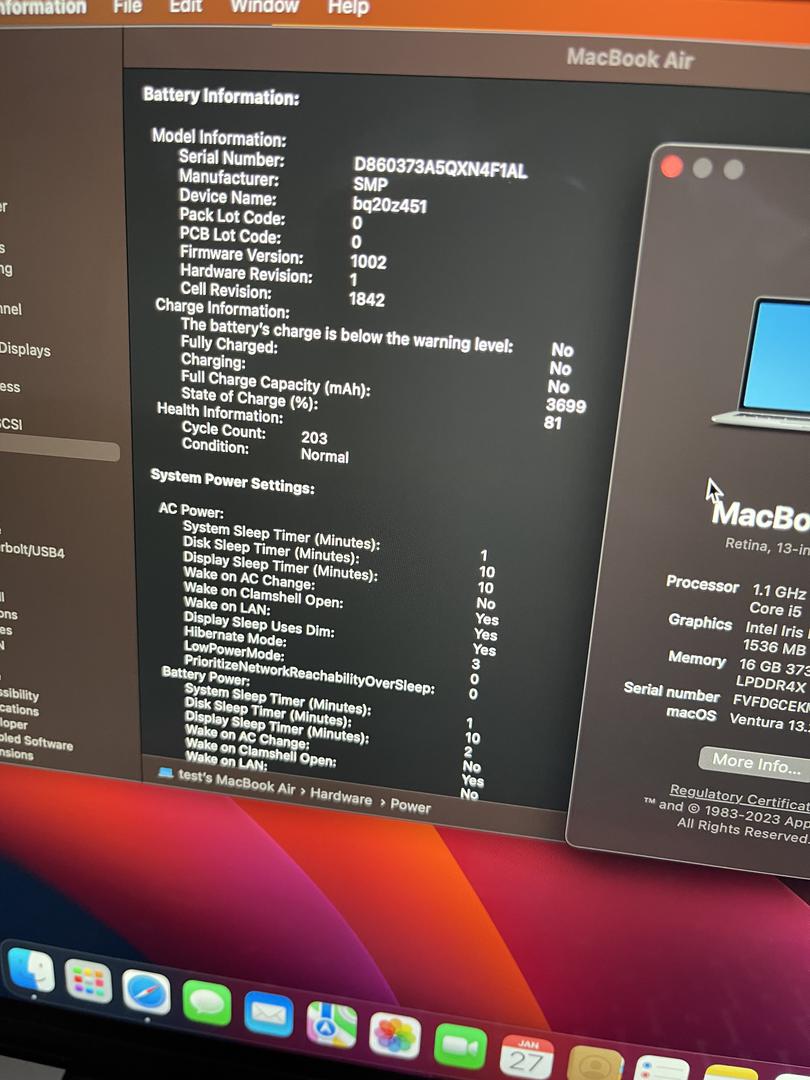Image resolution: width=810 pixels, height=1080 pixels.
Task: Click the manufacturer value SMP
Action: tap(371, 185)
